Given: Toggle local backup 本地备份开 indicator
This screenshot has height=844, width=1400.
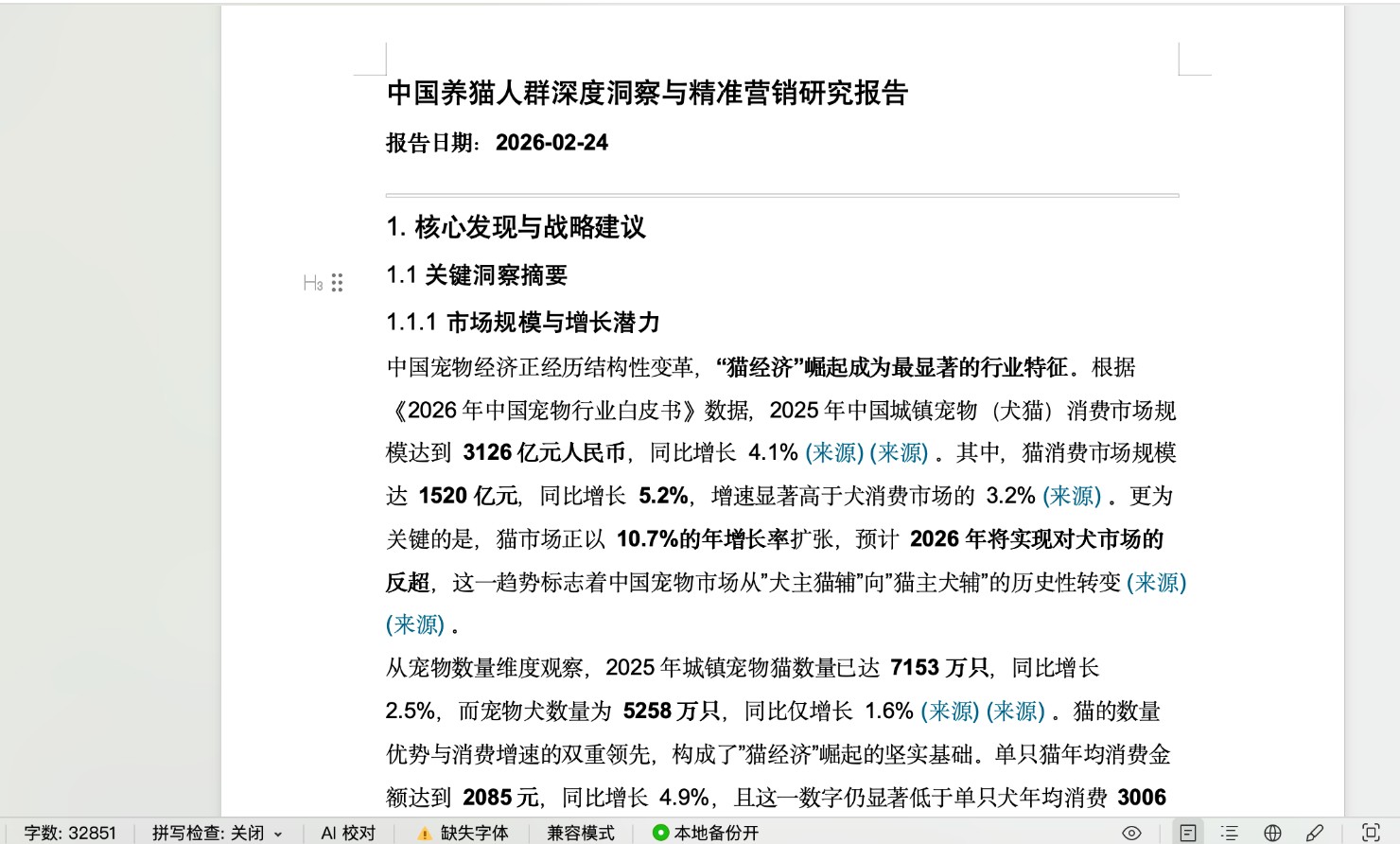Looking at the screenshot, I should (706, 834).
